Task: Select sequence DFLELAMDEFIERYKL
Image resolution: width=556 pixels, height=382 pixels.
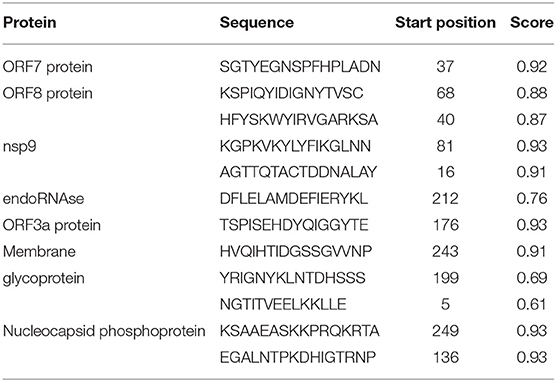Action: point(294,199)
